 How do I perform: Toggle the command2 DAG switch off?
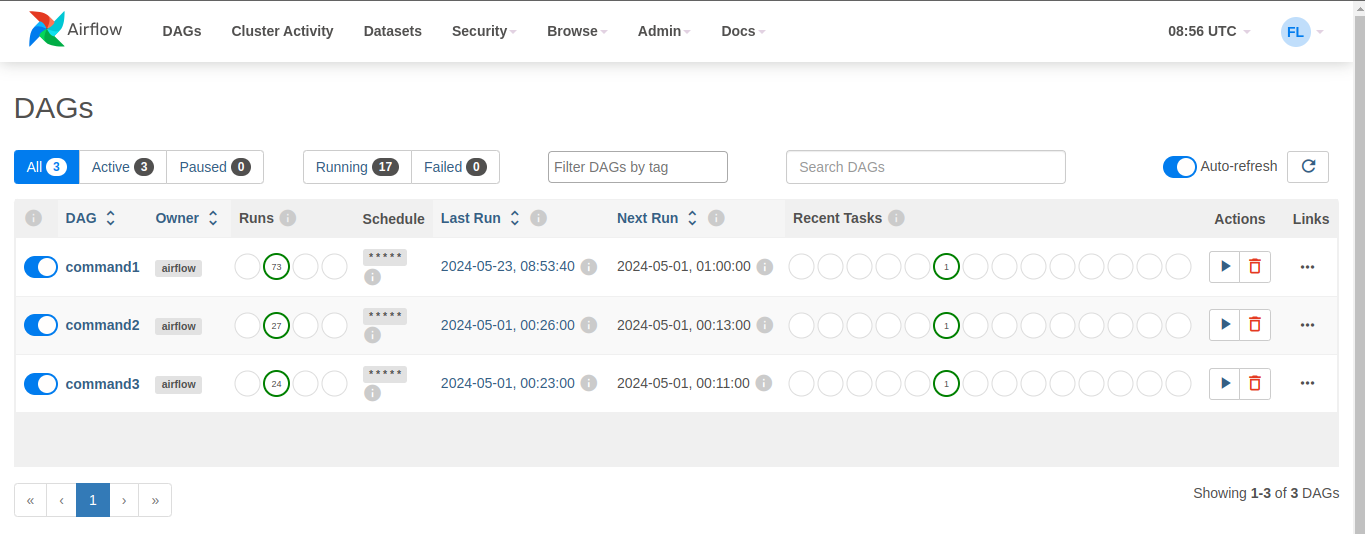(x=41, y=325)
